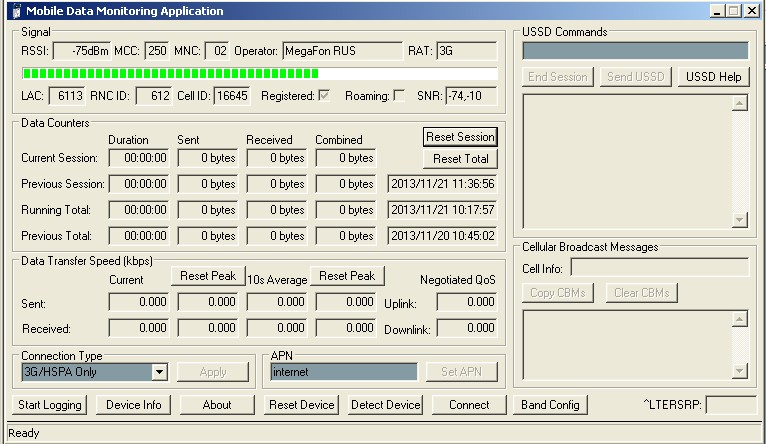Click Previous Total Combined bytes field
Image resolution: width=766 pixels, height=444 pixels.
coord(346,235)
